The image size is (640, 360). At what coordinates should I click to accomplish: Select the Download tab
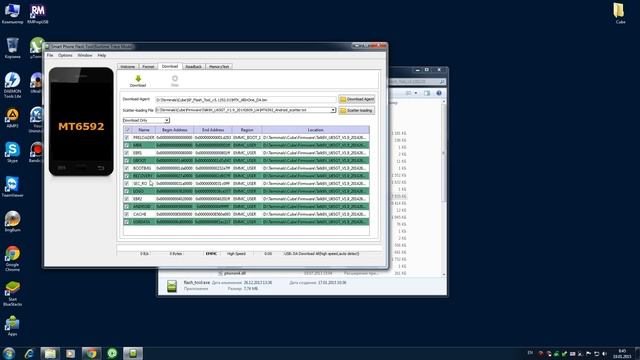coord(169,66)
